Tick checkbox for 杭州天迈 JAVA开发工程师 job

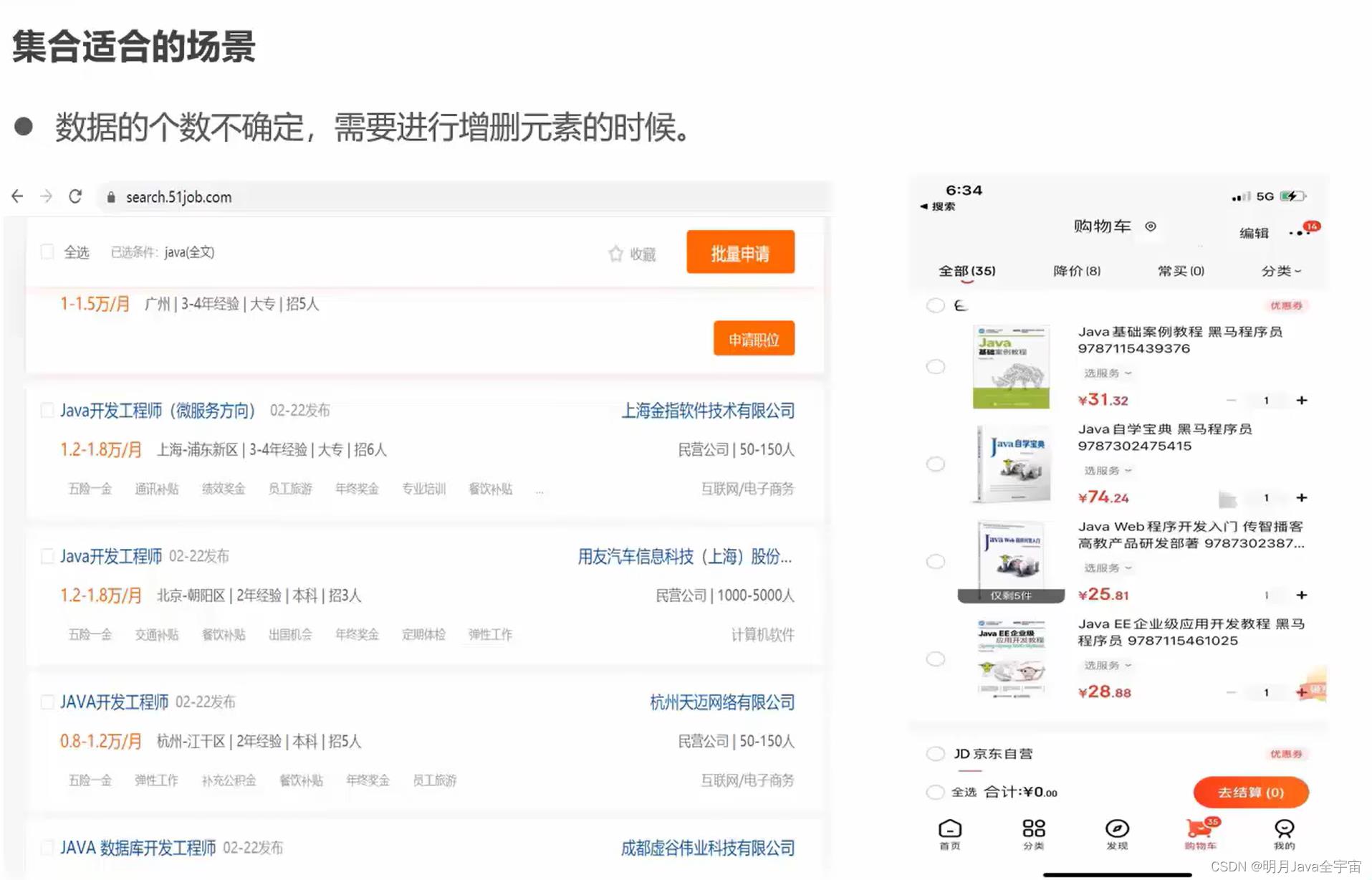click(47, 702)
